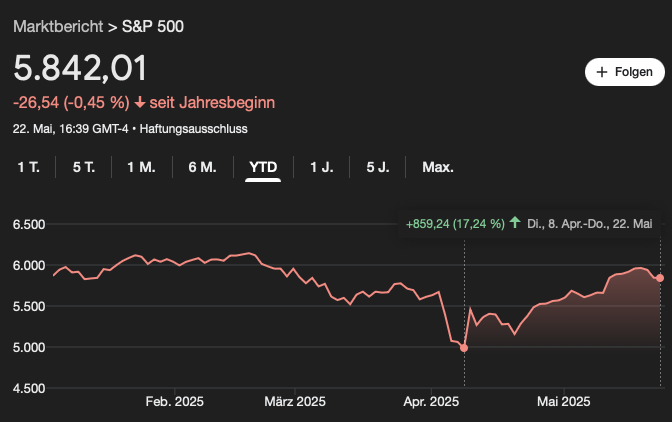Click the chart marker at 8. Apr. low
672x422 pixels.
click(x=464, y=348)
